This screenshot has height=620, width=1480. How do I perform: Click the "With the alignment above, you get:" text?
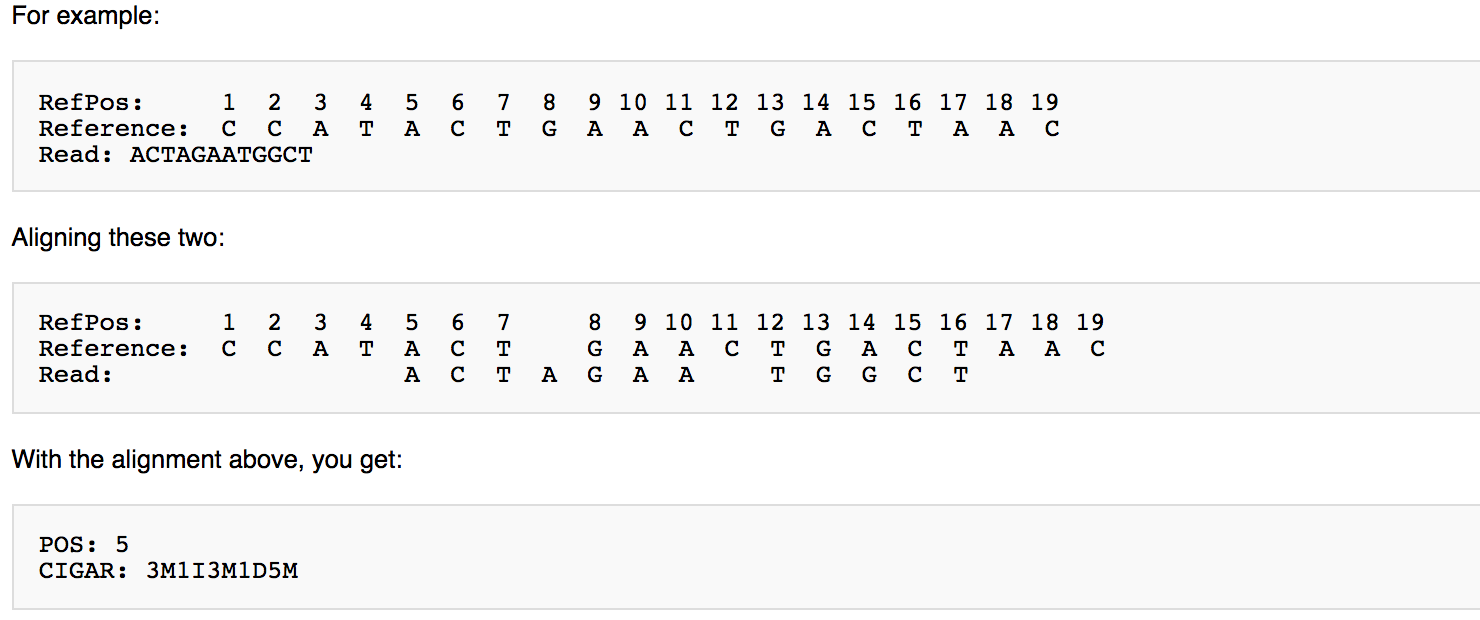click(x=207, y=460)
